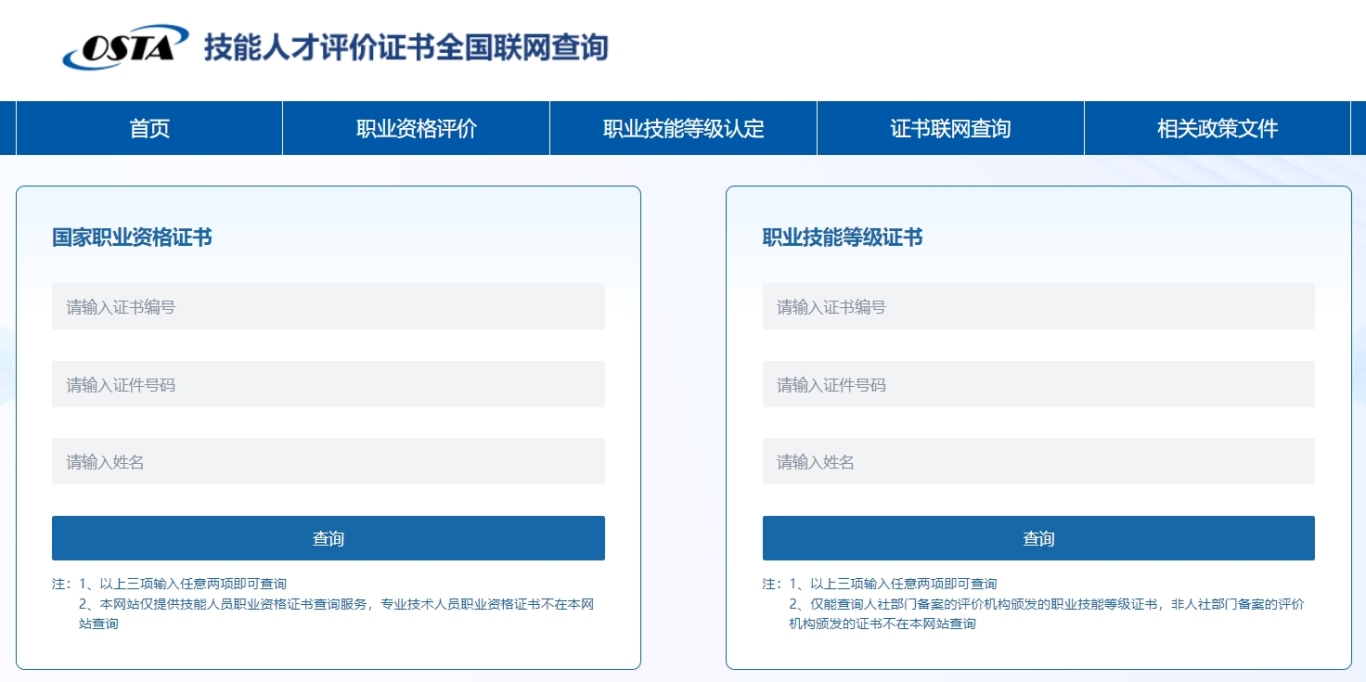The width and height of the screenshot is (1366, 682).
Task: Click 查询 button in 职业技能等级证书 panel
Action: (1038, 538)
